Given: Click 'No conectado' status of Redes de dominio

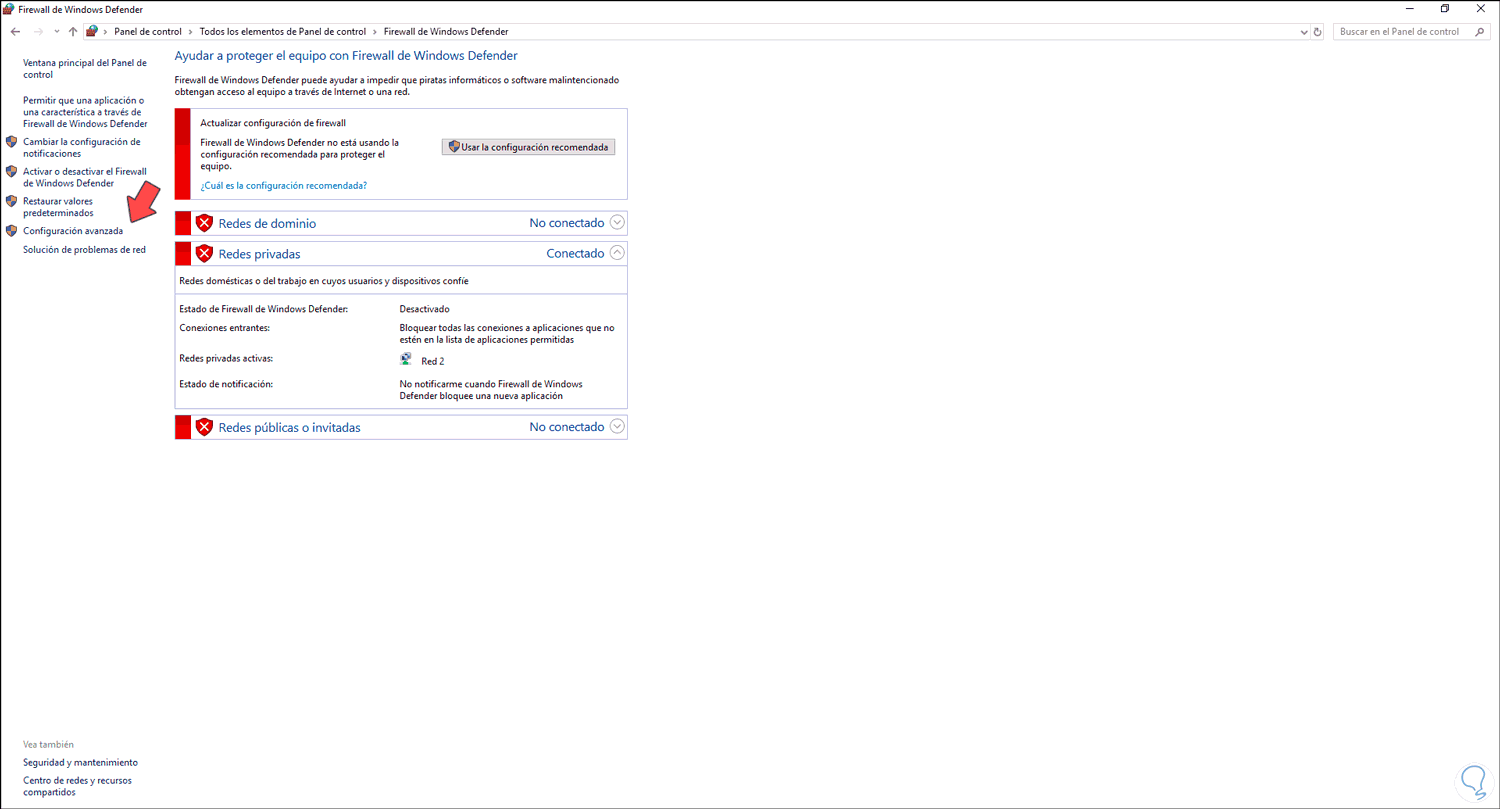Looking at the screenshot, I should (x=567, y=223).
